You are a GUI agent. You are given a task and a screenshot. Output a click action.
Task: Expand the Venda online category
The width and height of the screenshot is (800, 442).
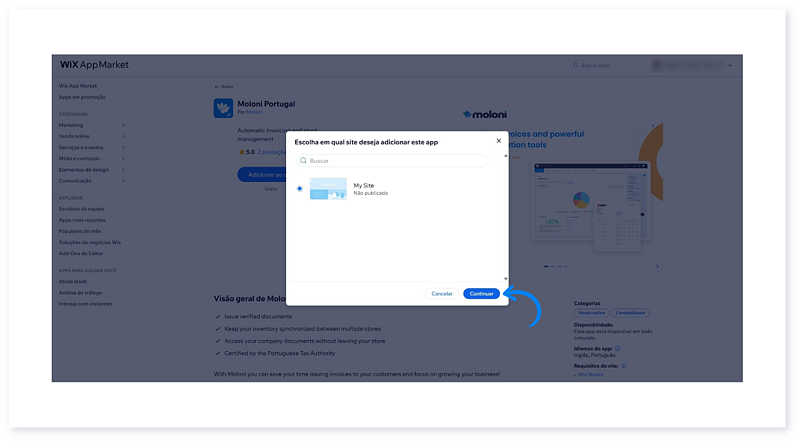pyautogui.click(x=123, y=136)
